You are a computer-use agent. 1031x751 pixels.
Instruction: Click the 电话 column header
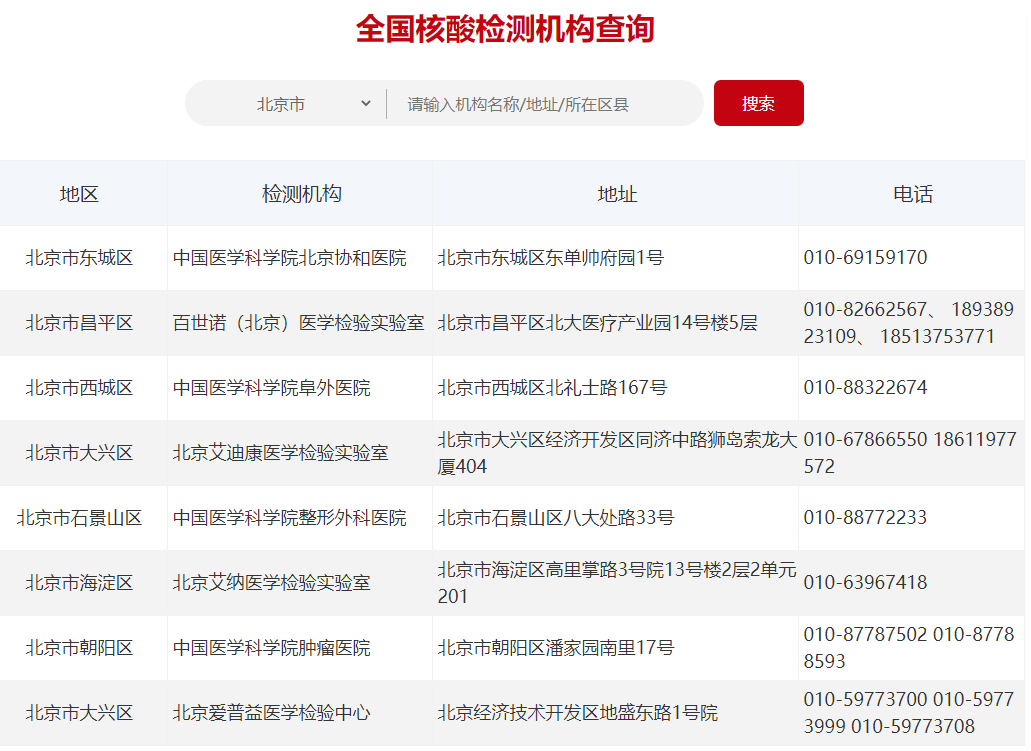[913, 194]
